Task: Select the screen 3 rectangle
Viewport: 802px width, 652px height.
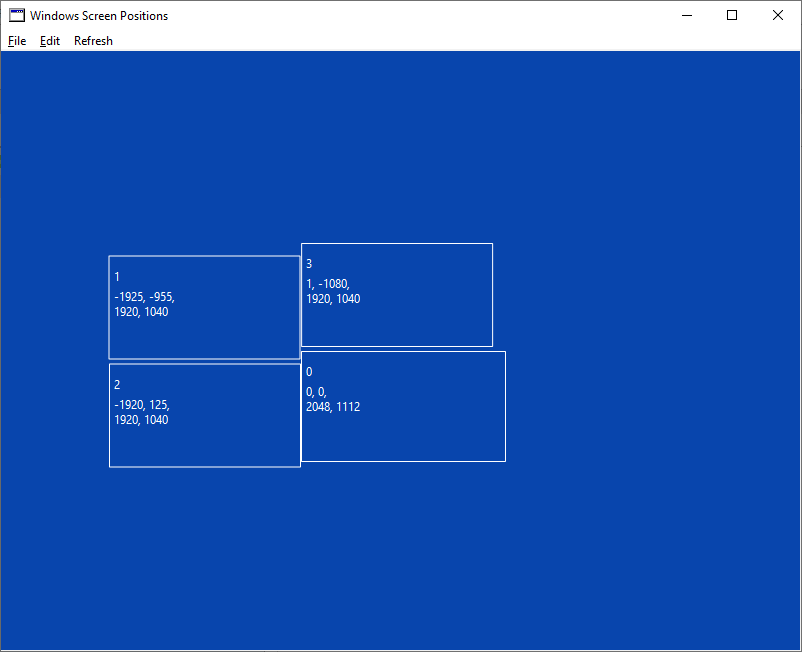Action: (397, 295)
